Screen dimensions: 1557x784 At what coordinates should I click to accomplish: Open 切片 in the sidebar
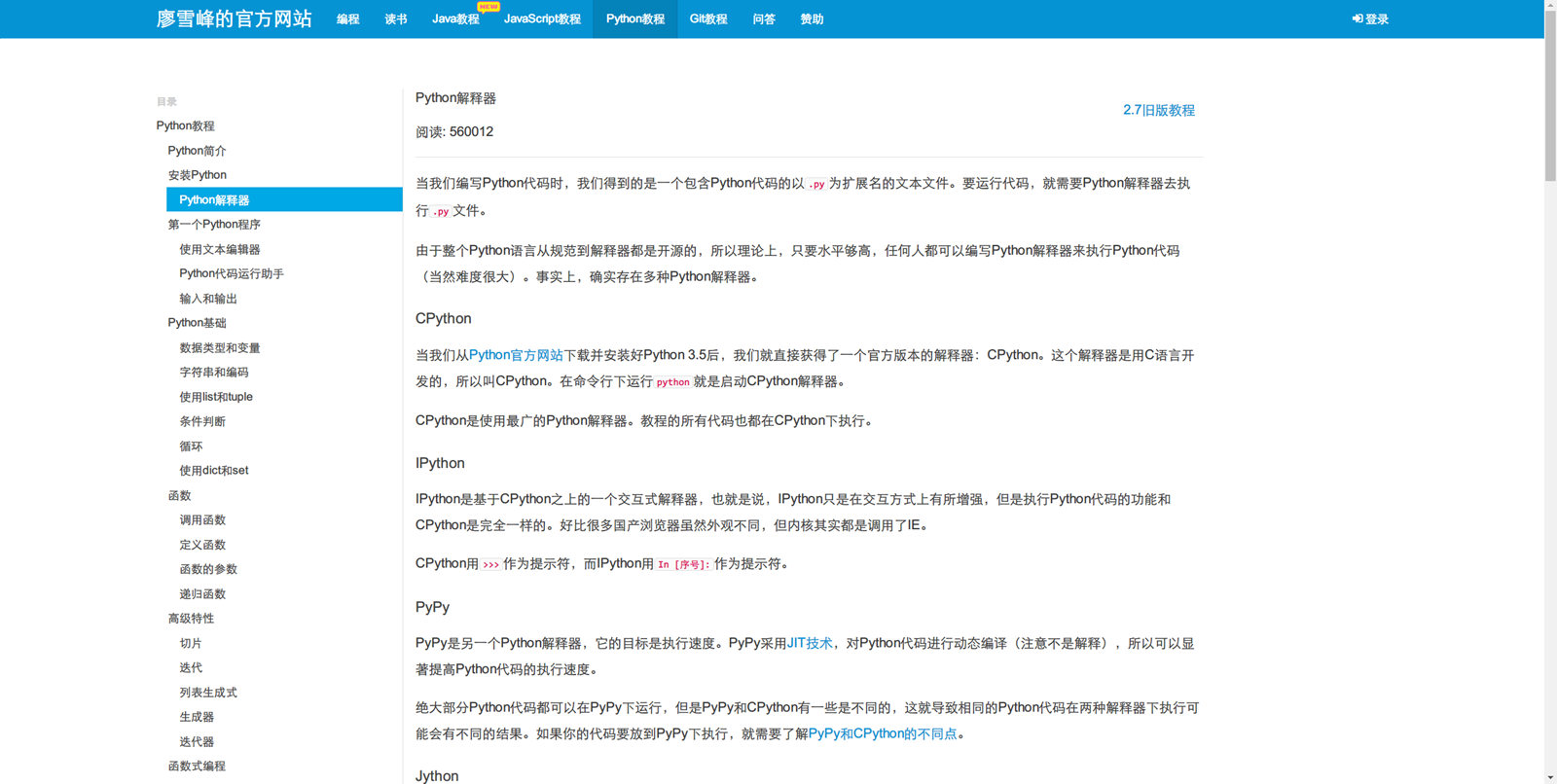coord(191,644)
